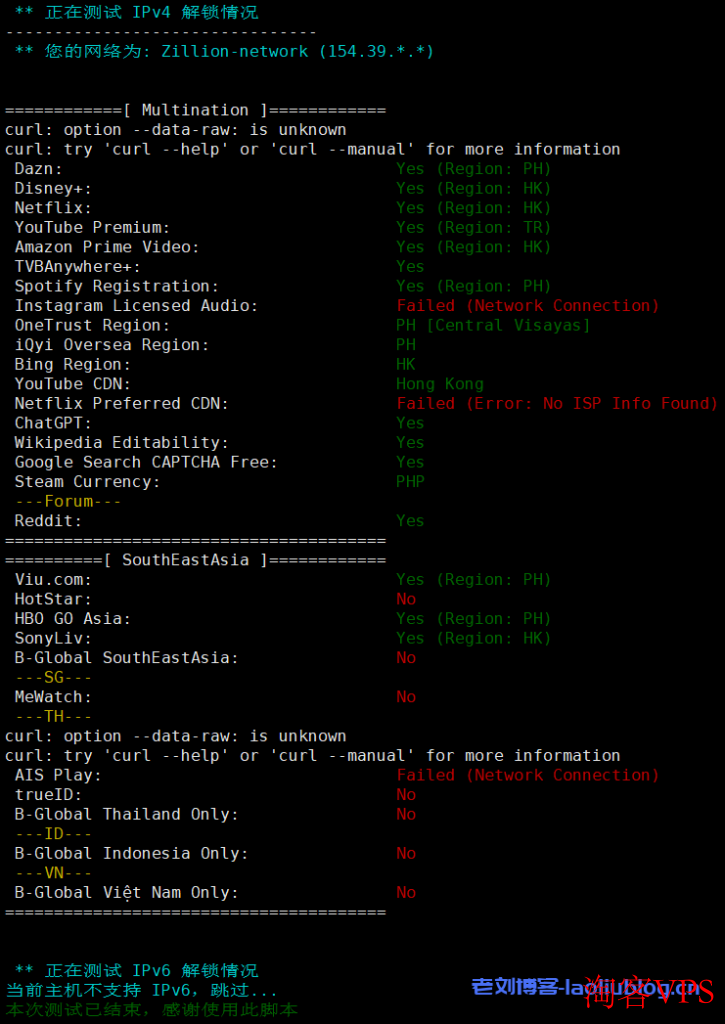Select the AIS Play failed message
Screen dimensions: 725x1024
[x=528, y=775]
